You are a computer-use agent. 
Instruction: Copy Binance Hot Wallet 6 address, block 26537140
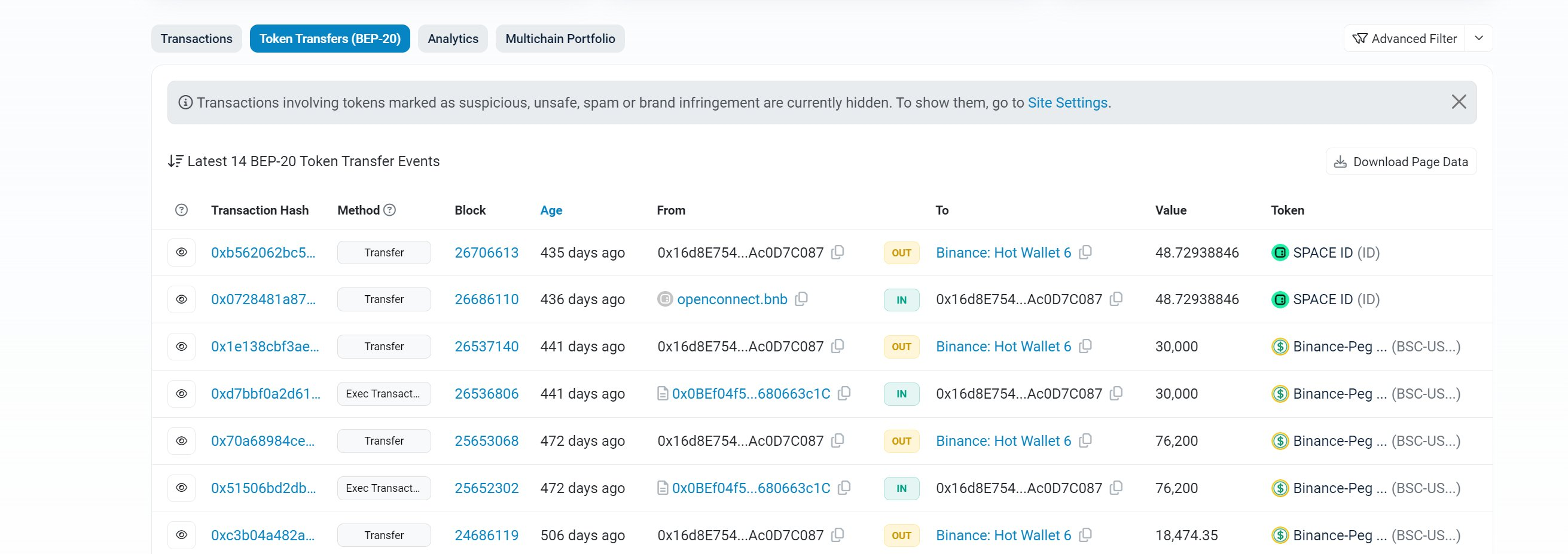click(1085, 345)
